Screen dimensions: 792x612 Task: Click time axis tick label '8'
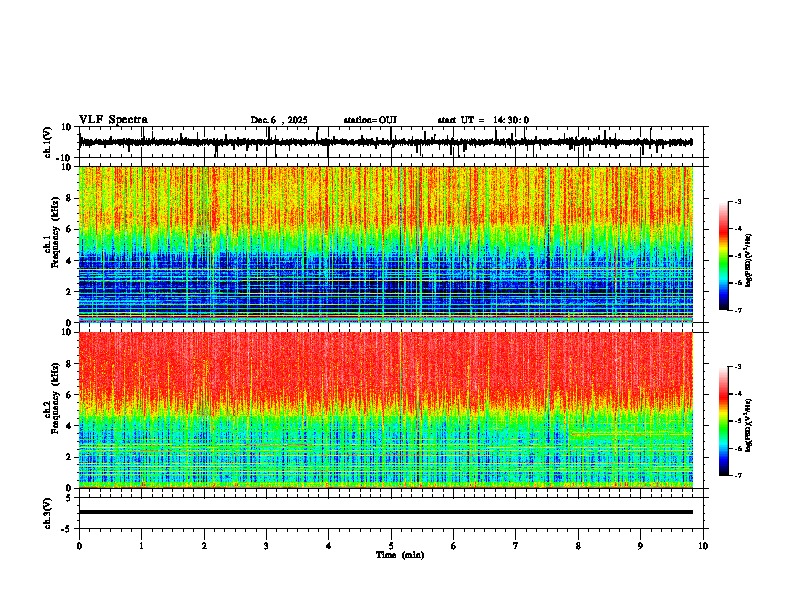pos(578,546)
